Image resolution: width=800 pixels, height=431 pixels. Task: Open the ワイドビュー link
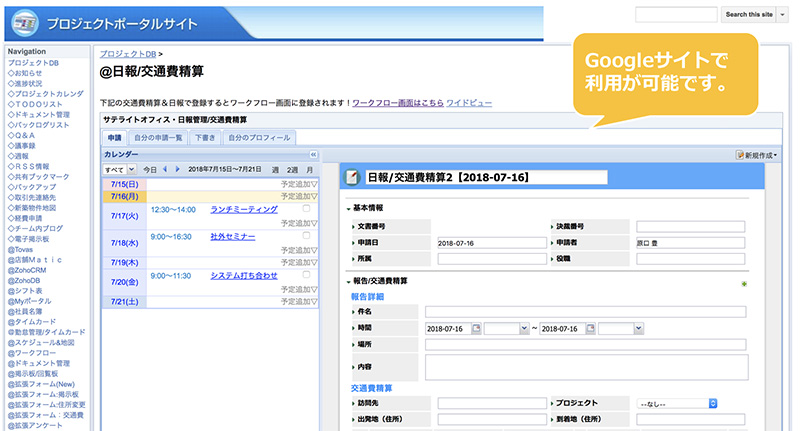point(469,103)
